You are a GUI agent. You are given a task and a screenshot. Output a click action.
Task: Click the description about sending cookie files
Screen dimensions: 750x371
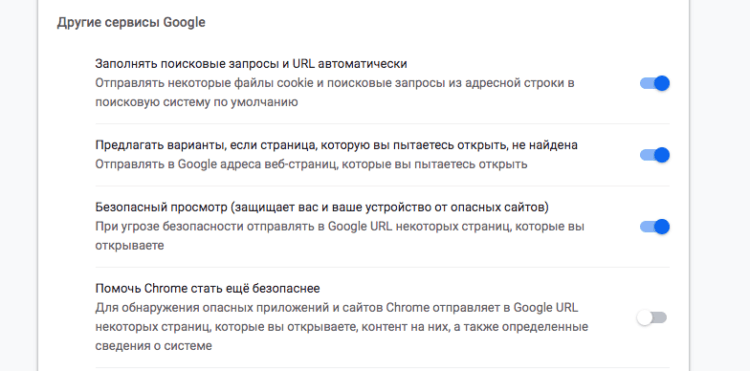[335, 92]
